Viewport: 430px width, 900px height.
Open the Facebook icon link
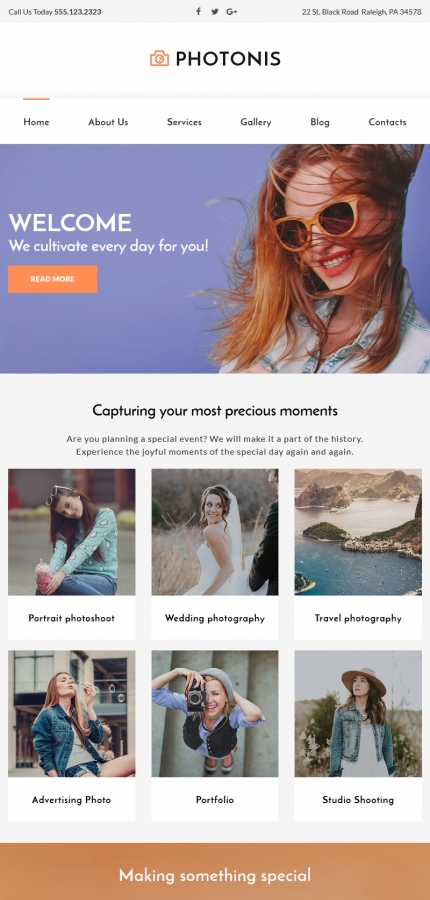pyautogui.click(x=198, y=11)
